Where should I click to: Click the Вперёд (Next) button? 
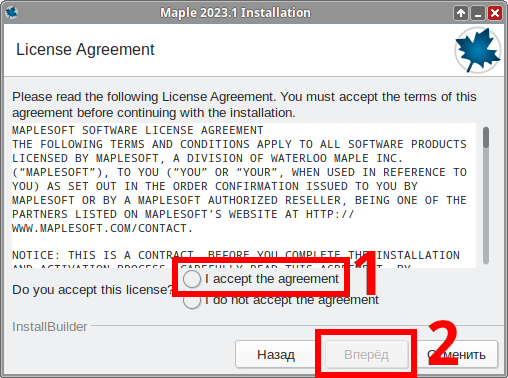tap(366, 355)
